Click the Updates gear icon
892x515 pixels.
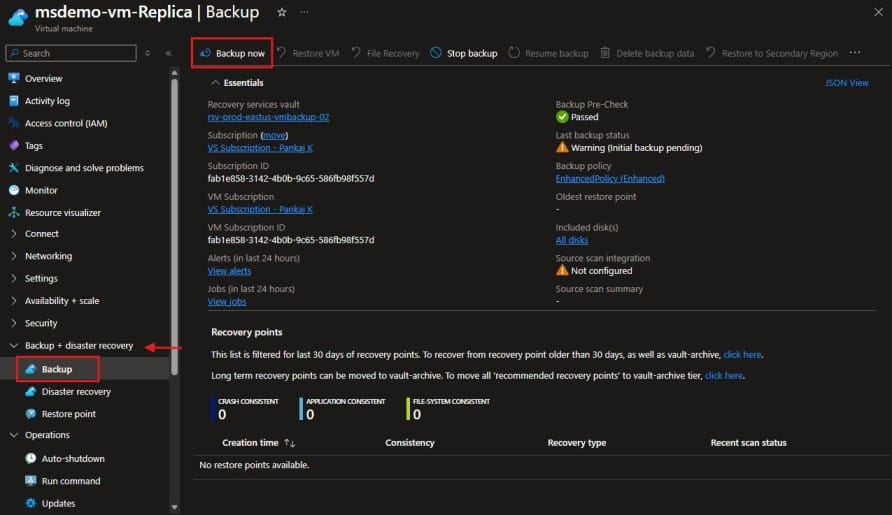(x=31, y=503)
